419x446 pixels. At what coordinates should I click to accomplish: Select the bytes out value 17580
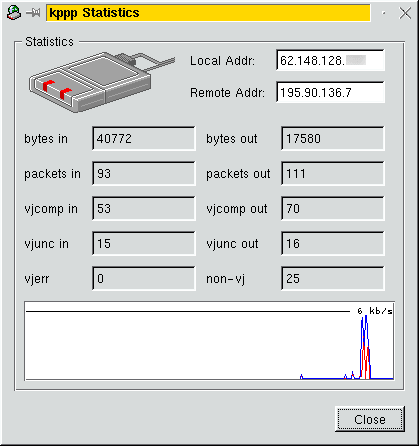click(333, 138)
